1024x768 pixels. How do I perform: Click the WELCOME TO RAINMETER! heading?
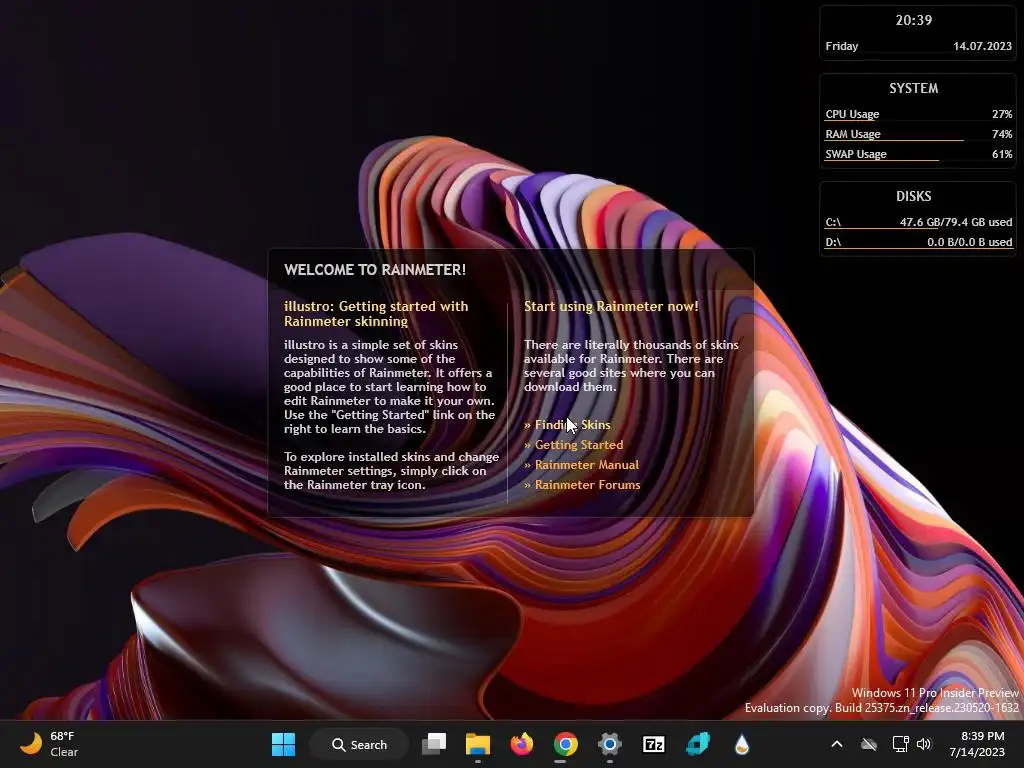click(x=375, y=270)
